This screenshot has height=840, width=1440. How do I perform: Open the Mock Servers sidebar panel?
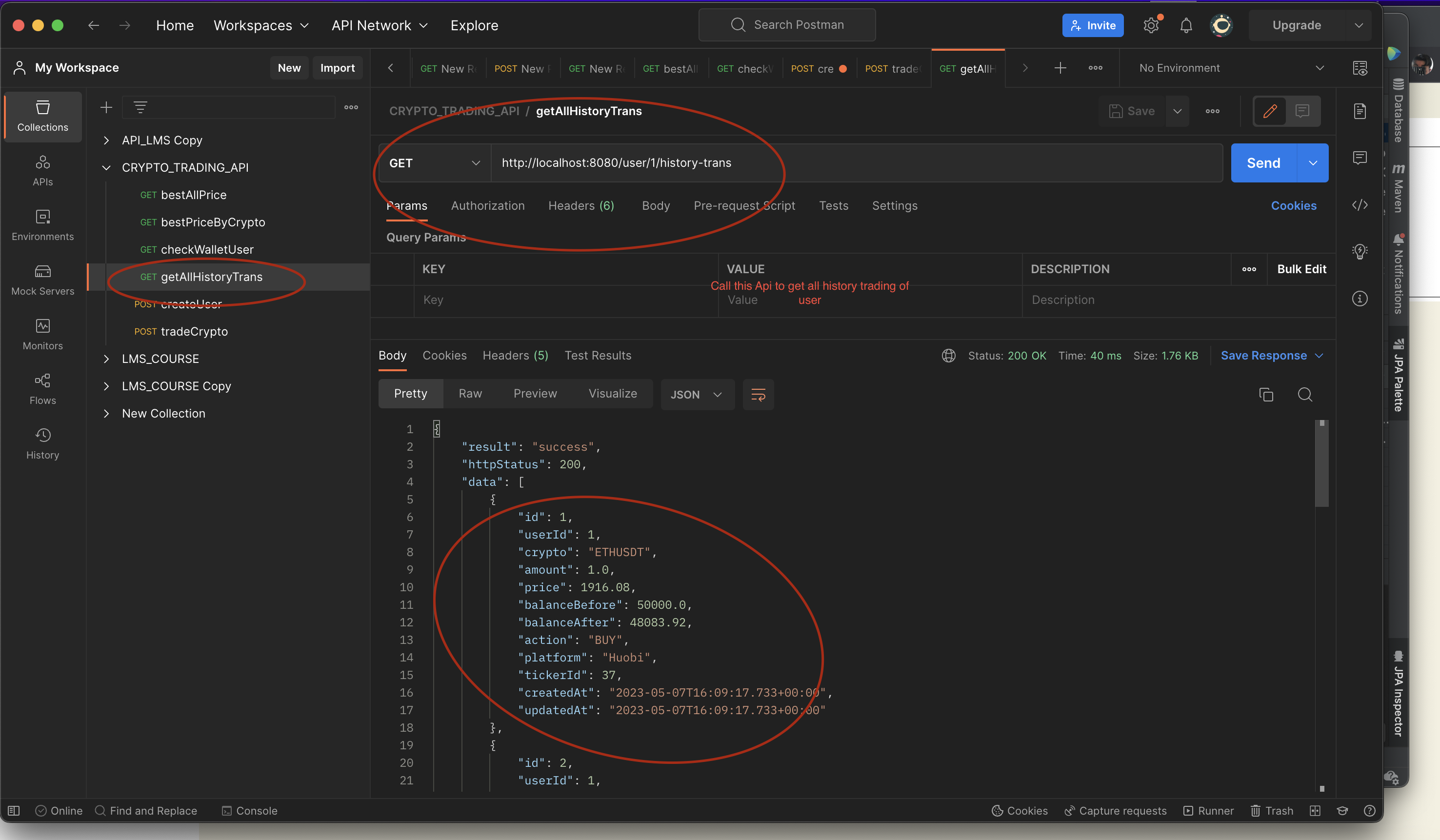click(43, 280)
